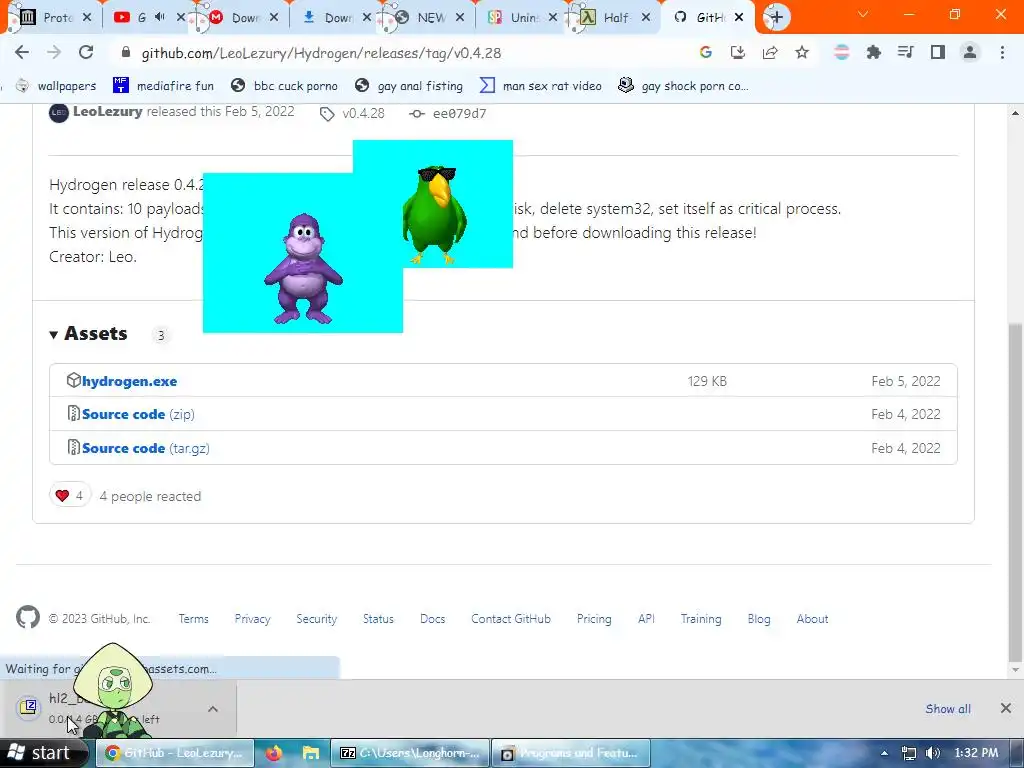Switch to the 7-Zip taskbar window
Image resolution: width=1024 pixels, height=768 pixels.
410,753
